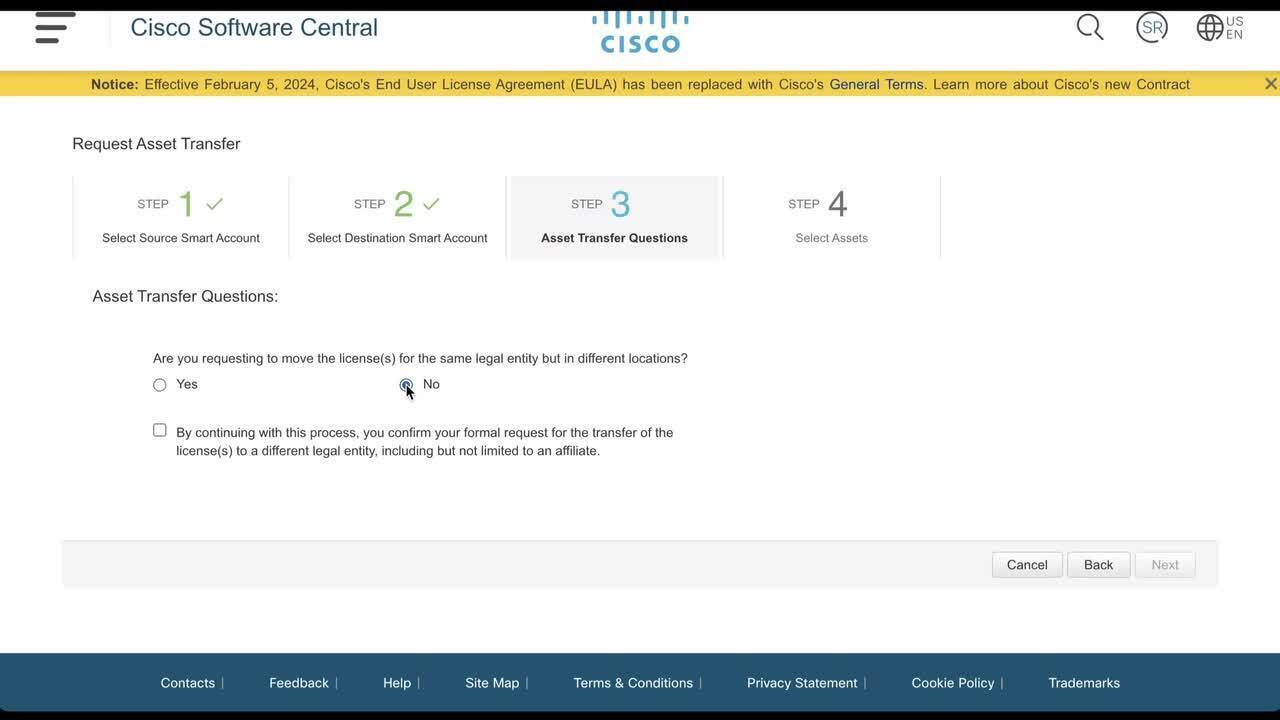This screenshot has width=1280, height=720.
Task: Go to Step 2 Select Destination Smart Account
Action: [398, 217]
